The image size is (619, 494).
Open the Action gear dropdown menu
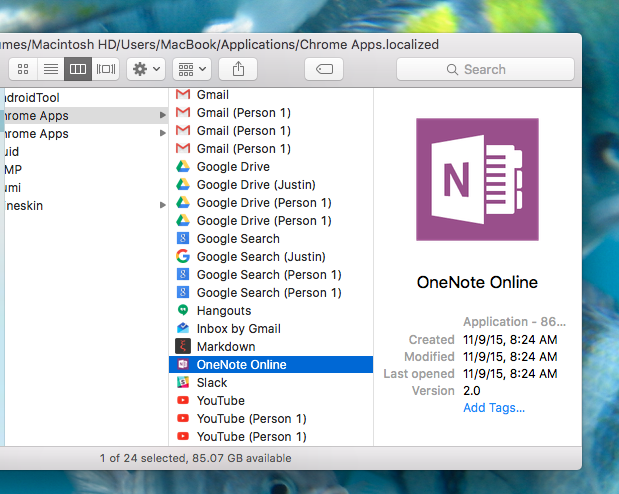tap(147, 69)
